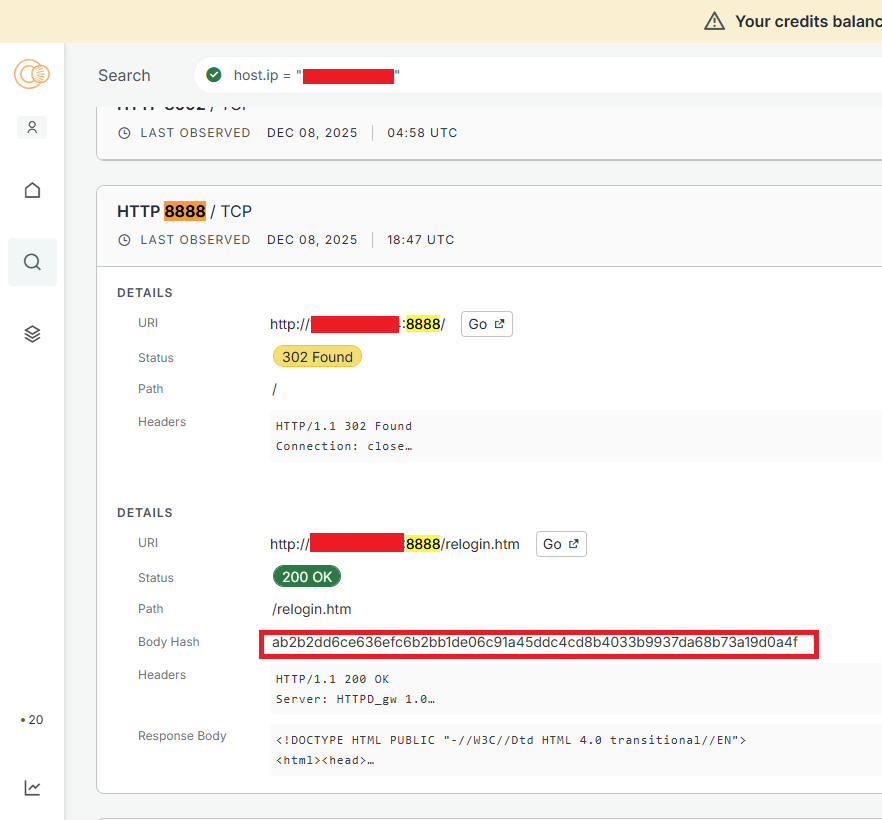Open the line chart icon at sidebar bottom
882x820 pixels.
click(32, 788)
